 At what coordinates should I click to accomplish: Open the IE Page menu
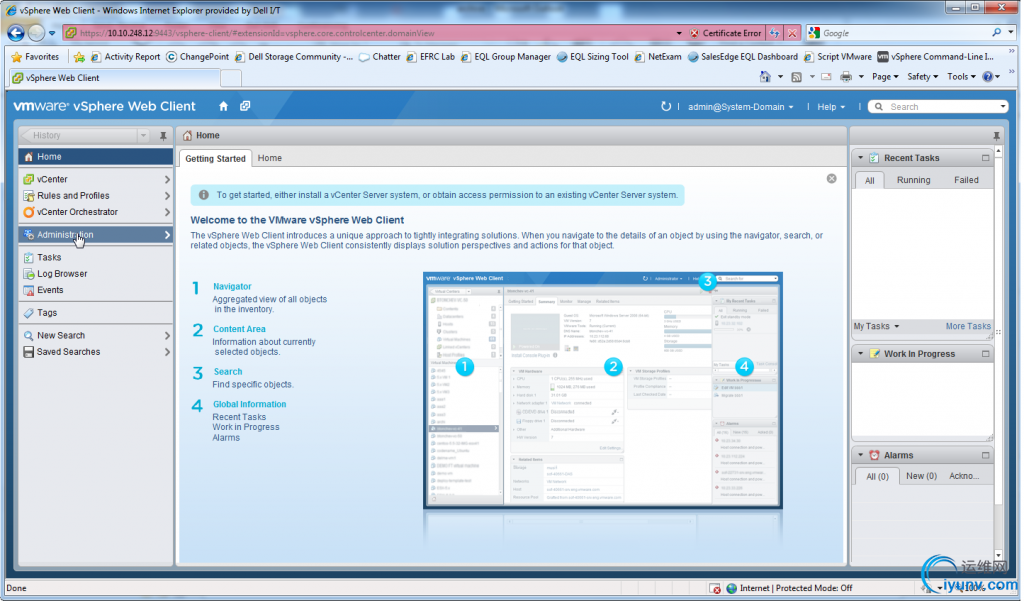pyautogui.click(x=885, y=77)
